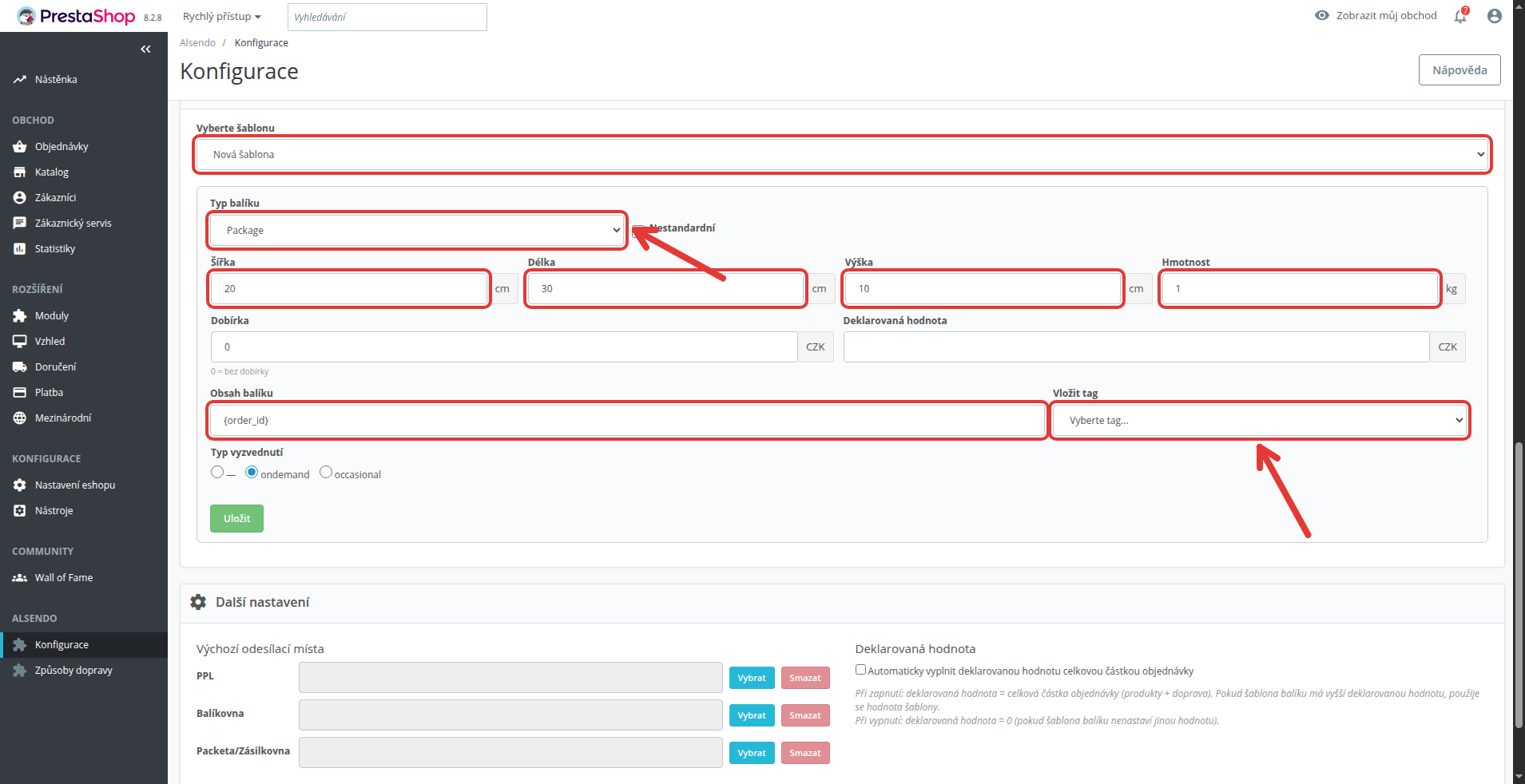1525x784 pixels.
Task: Click Vybrat button for Packeta/Zásilkovna
Action: [752, 754]
